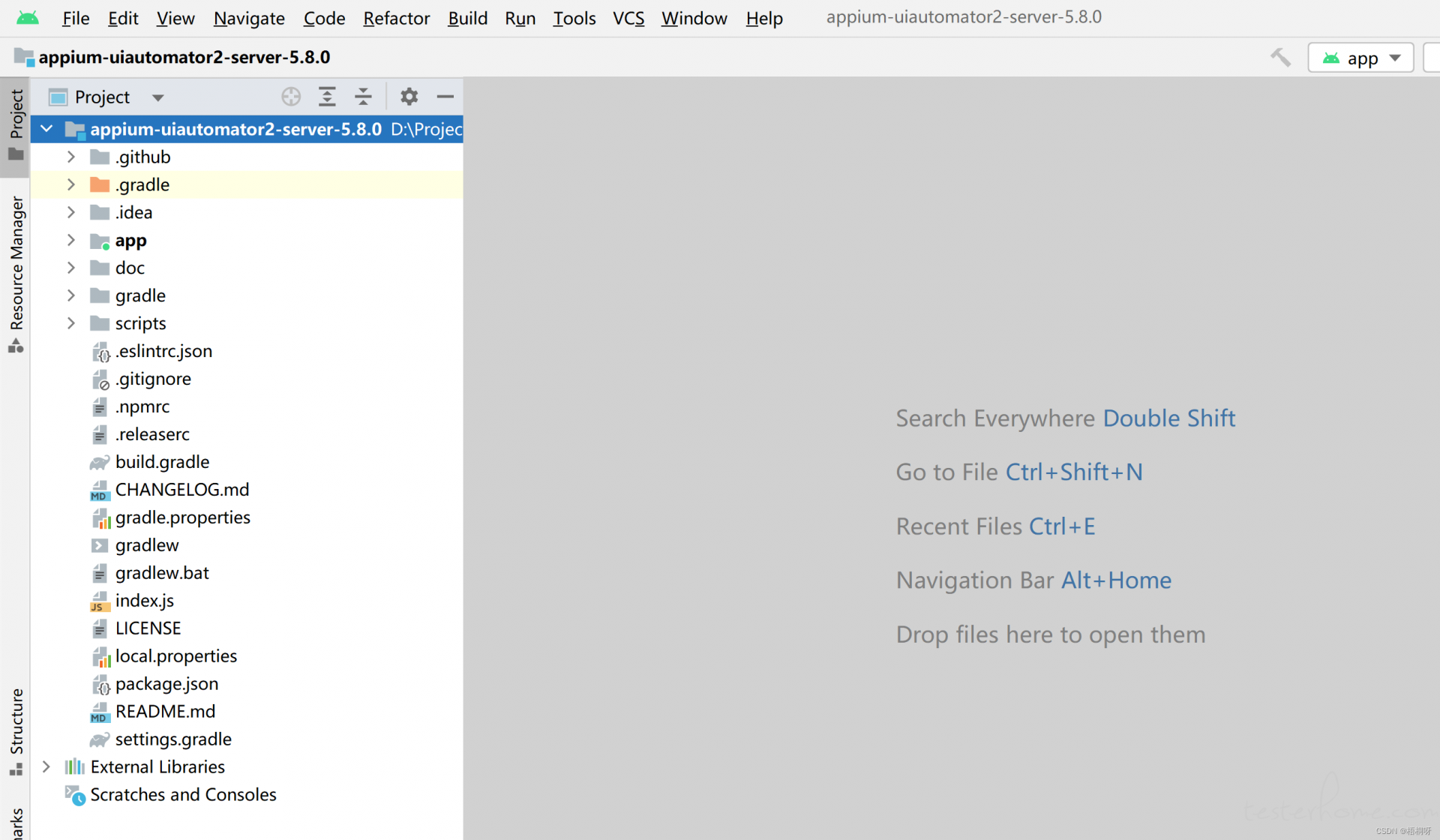Open the Code menu
The image size is (1440, 840).
[324, 18]
